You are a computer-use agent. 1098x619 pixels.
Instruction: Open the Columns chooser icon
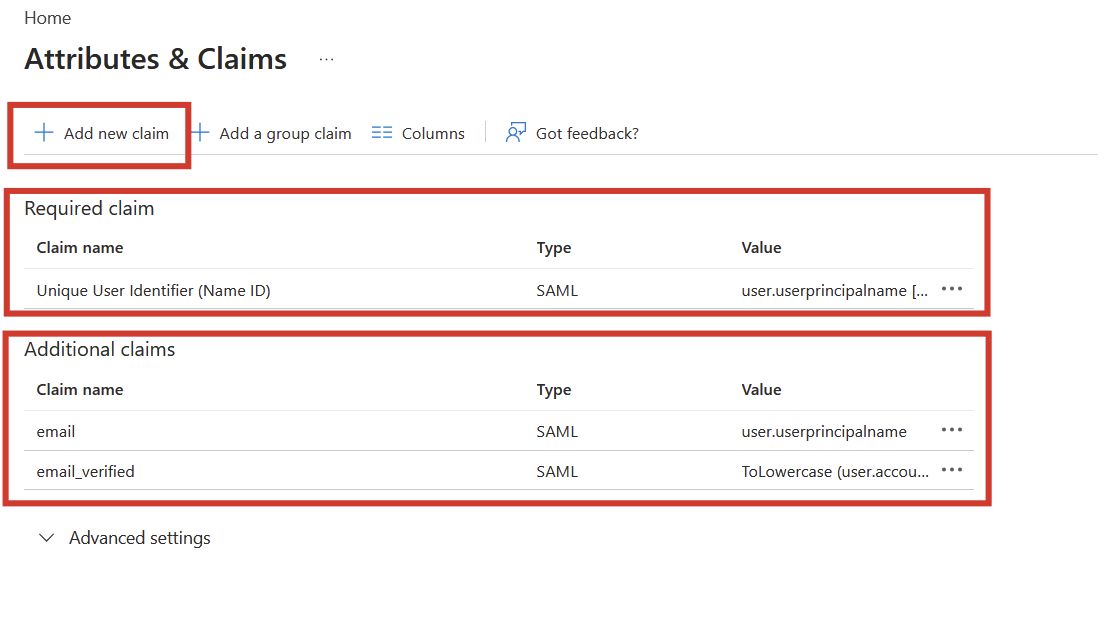coord(382,133)
